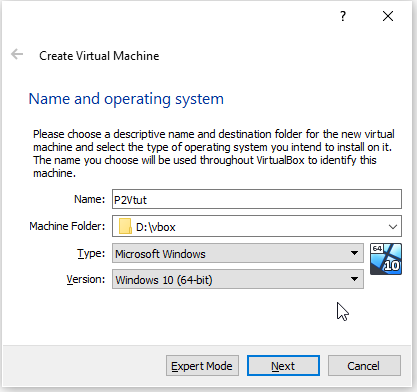Expand the Machine Folder chevron arrow
Viewport: 417px width, 392px height.
tap(393, 227)
